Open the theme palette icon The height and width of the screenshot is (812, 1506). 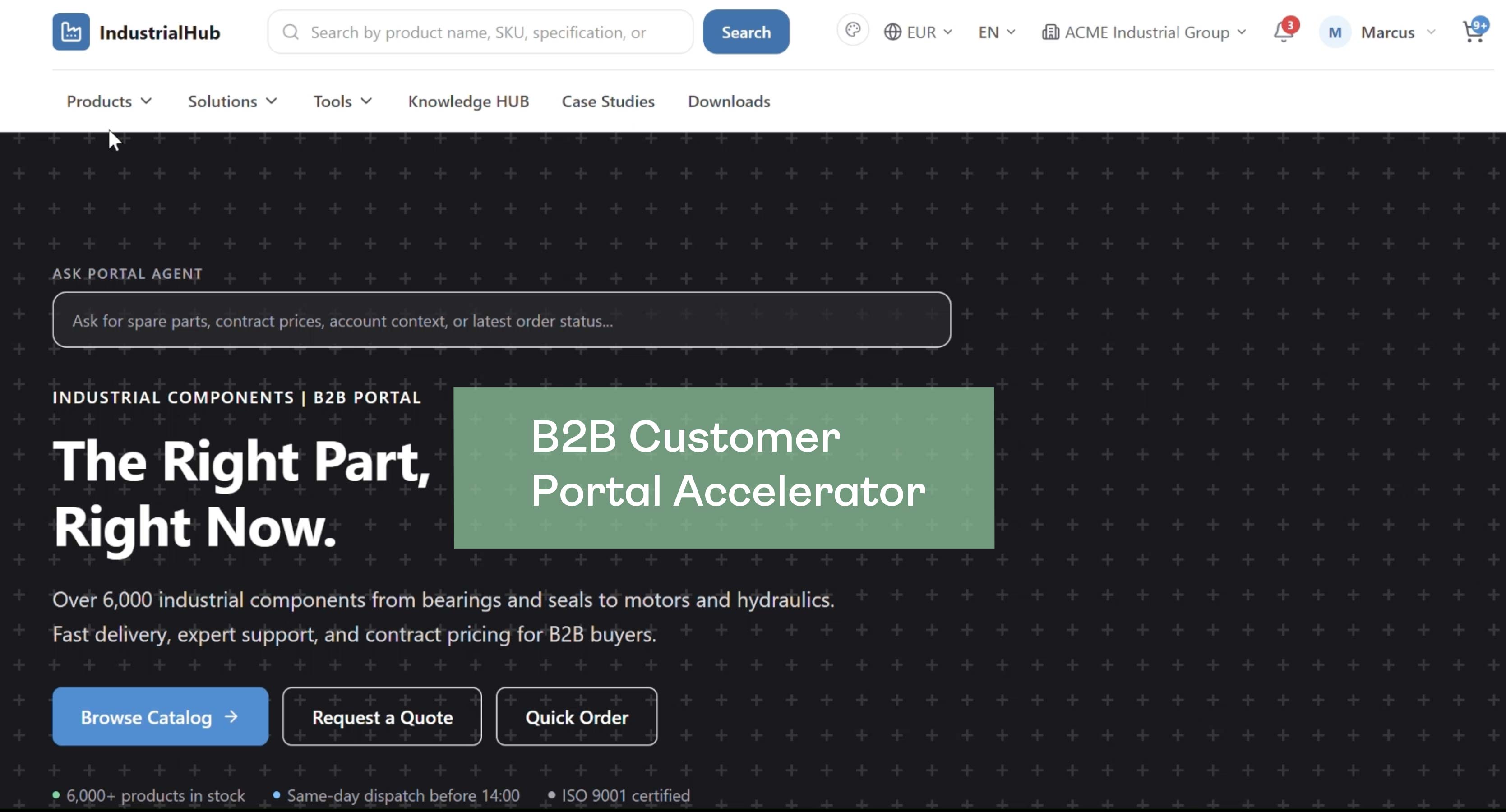[852, 30]
